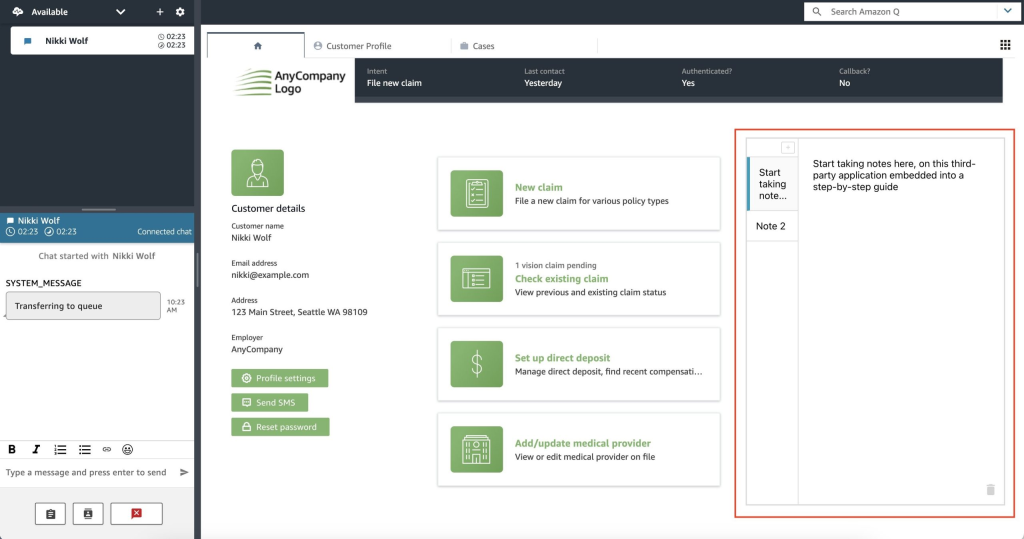Image resolution: width=1024 pixels, height=539 pixels.
Task: Open the emoji picker
Action: click(127, 449)
